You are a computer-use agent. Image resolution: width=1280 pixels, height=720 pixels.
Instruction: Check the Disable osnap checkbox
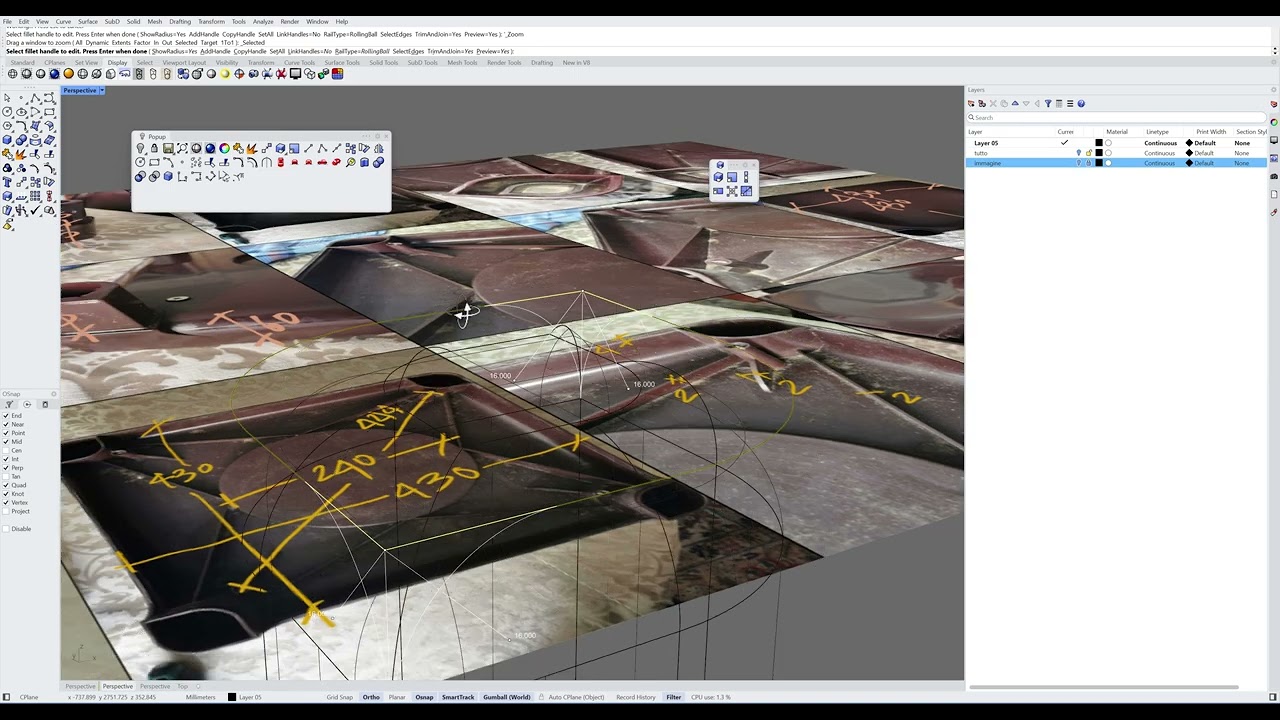pos(6,529)
